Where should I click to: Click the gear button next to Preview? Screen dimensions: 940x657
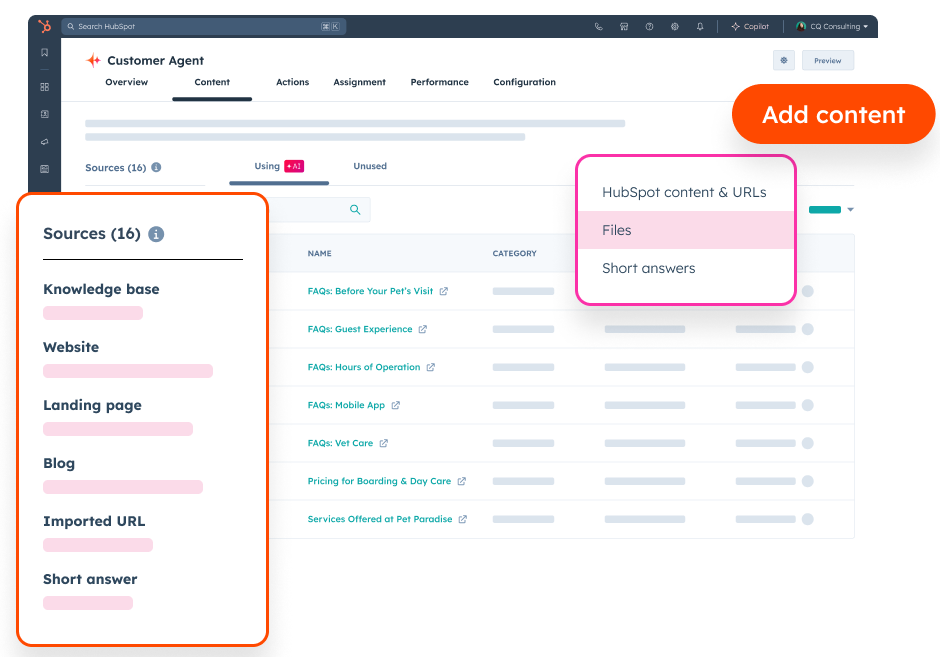[784, 60]
